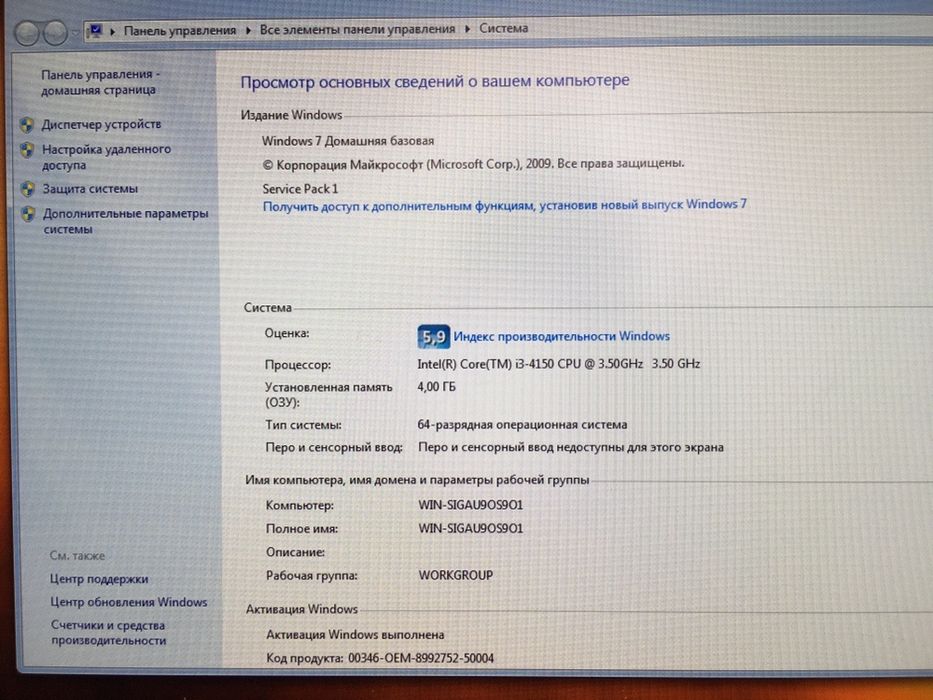
Task: Open Защита системы link
Action: point(90,189)
